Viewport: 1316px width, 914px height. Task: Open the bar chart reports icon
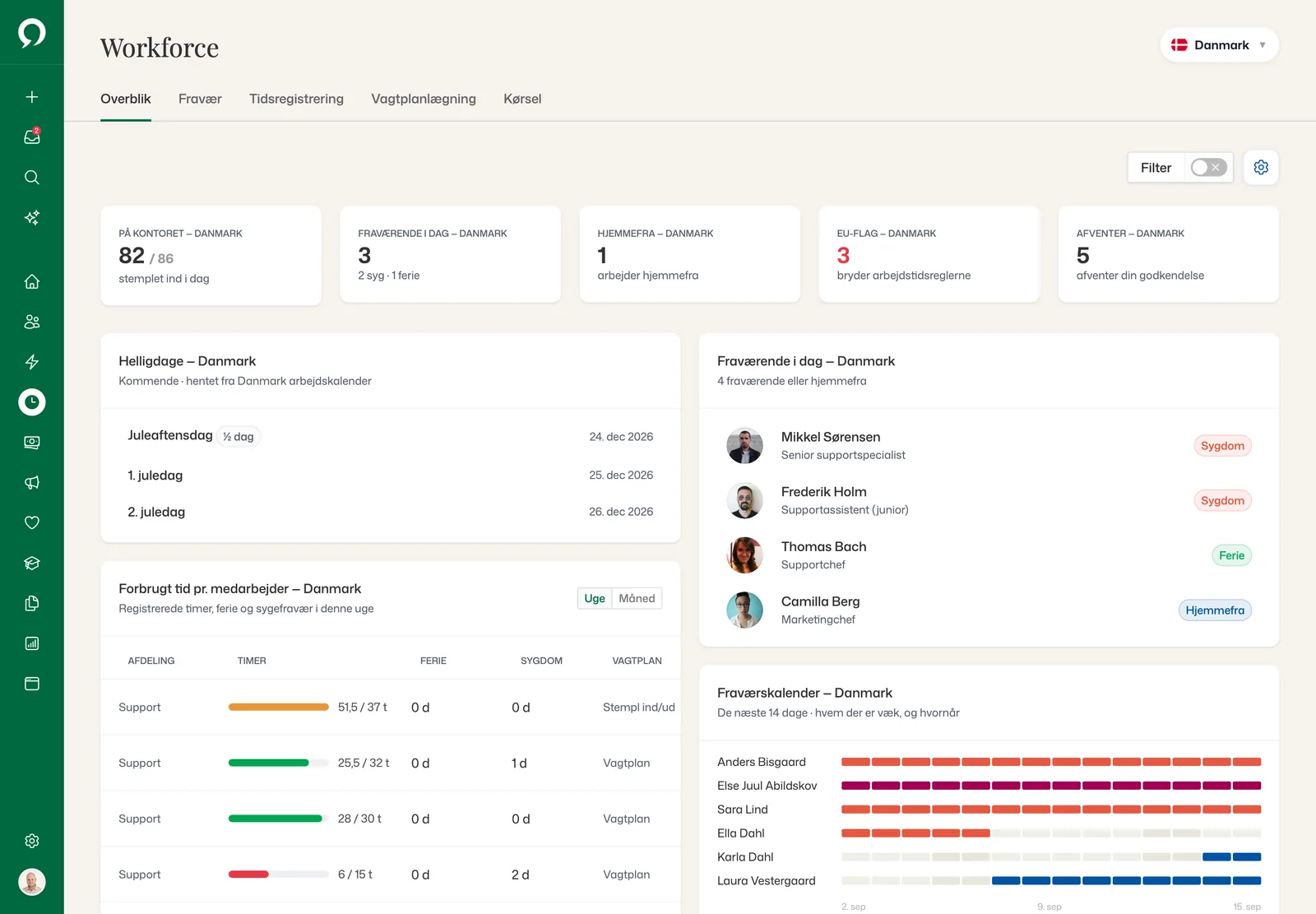(32, 643)
